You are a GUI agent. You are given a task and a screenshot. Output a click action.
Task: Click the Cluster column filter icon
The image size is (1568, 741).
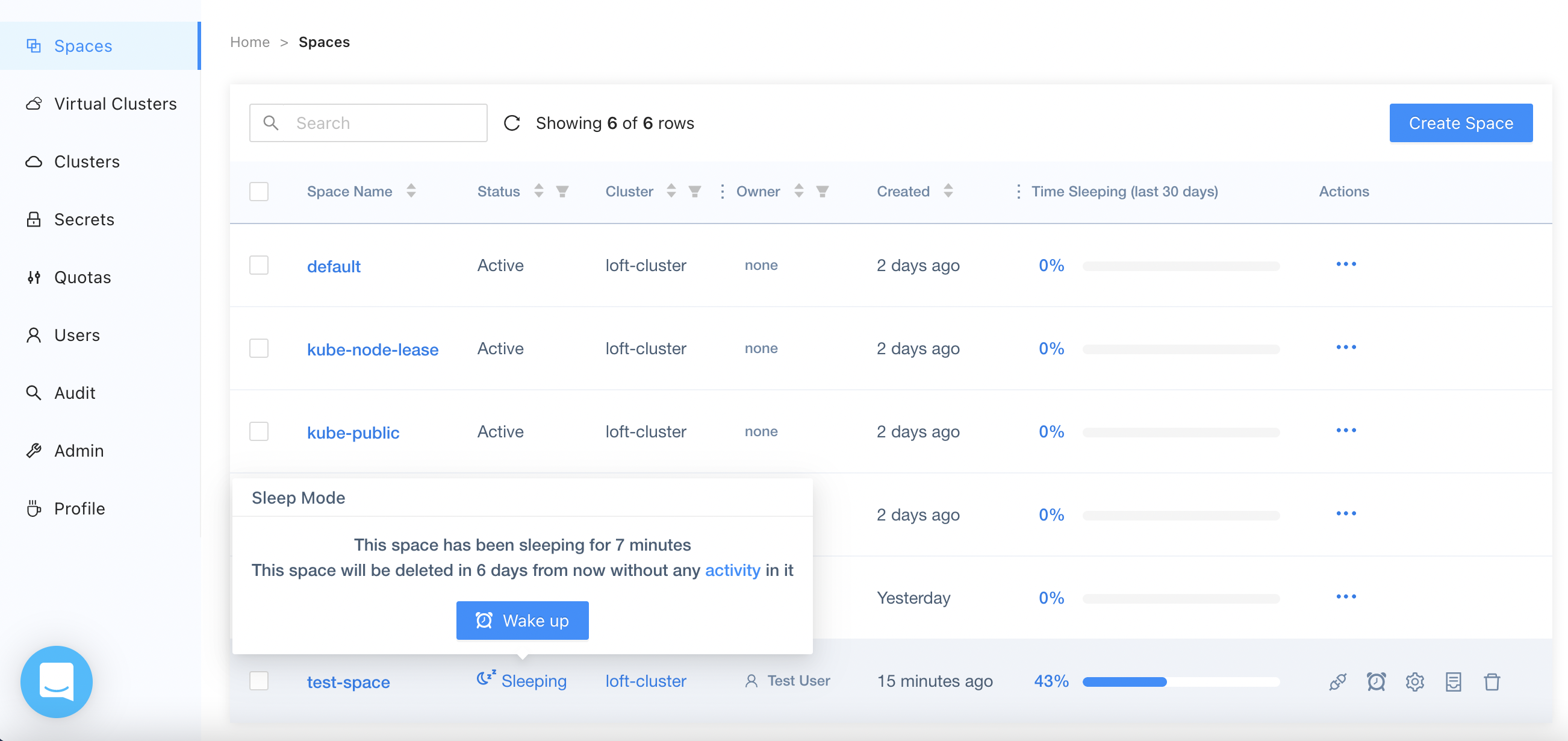pos(694,191)
